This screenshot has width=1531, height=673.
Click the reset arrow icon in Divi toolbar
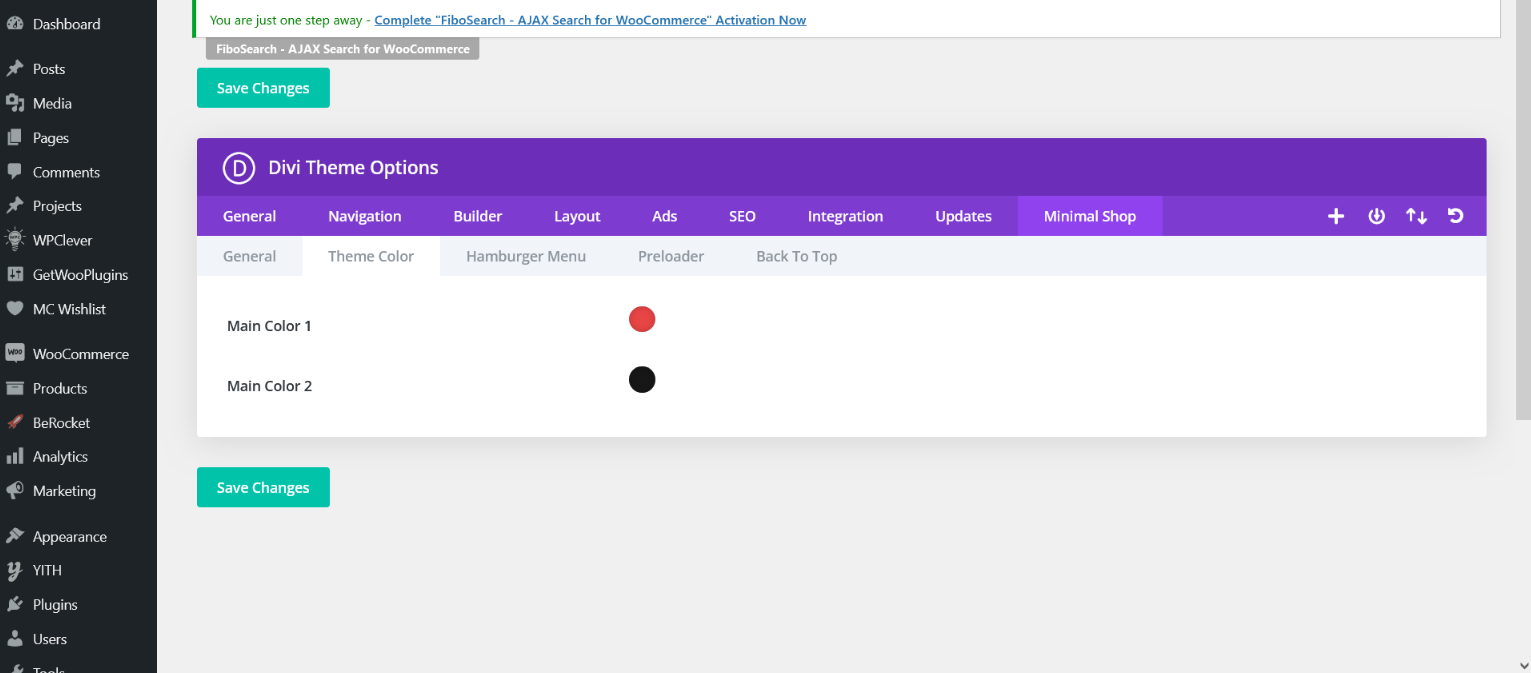[x=1456, y=216]
